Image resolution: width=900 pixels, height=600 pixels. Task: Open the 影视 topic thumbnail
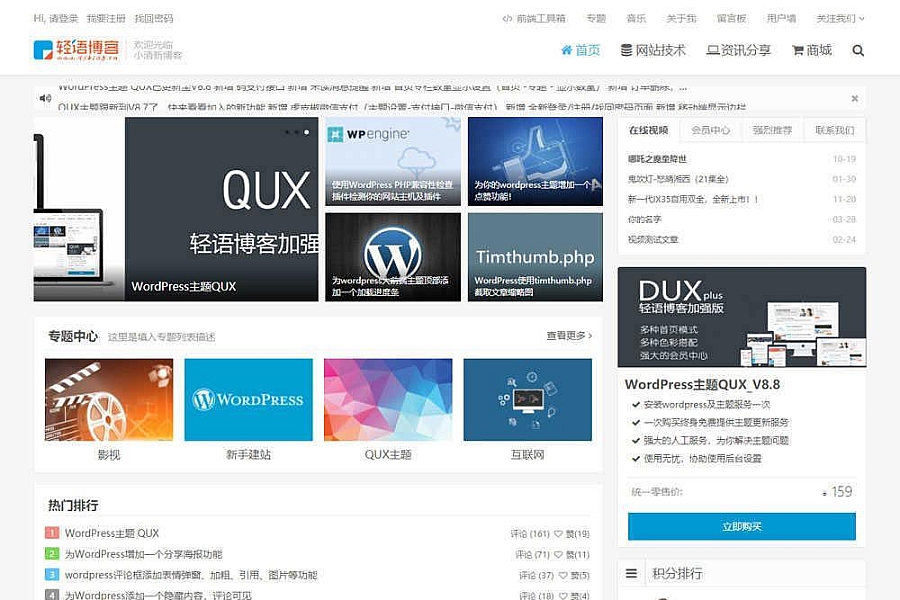point(108,400)
